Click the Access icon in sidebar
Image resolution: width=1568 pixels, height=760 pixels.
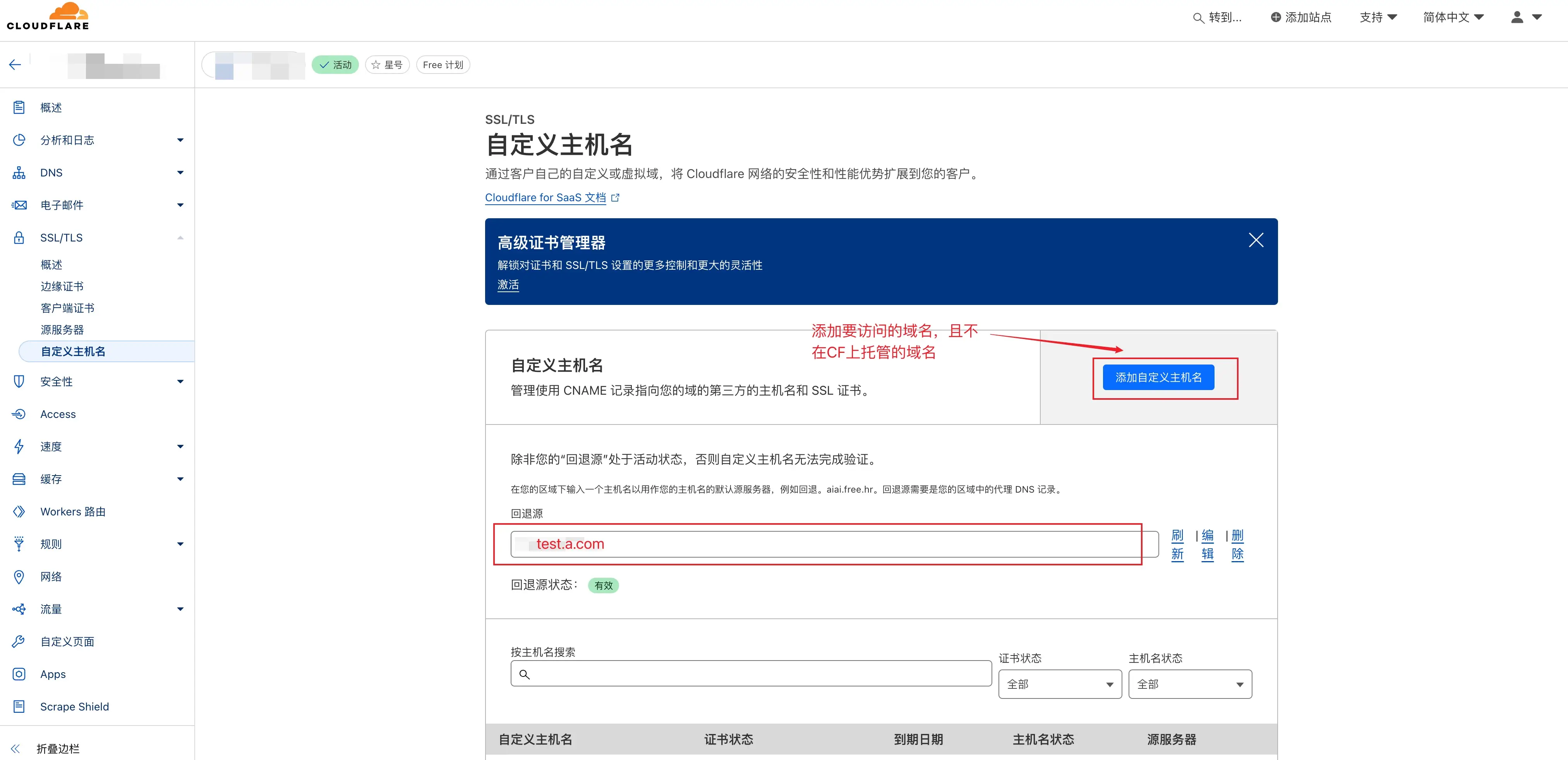(19, 414)
